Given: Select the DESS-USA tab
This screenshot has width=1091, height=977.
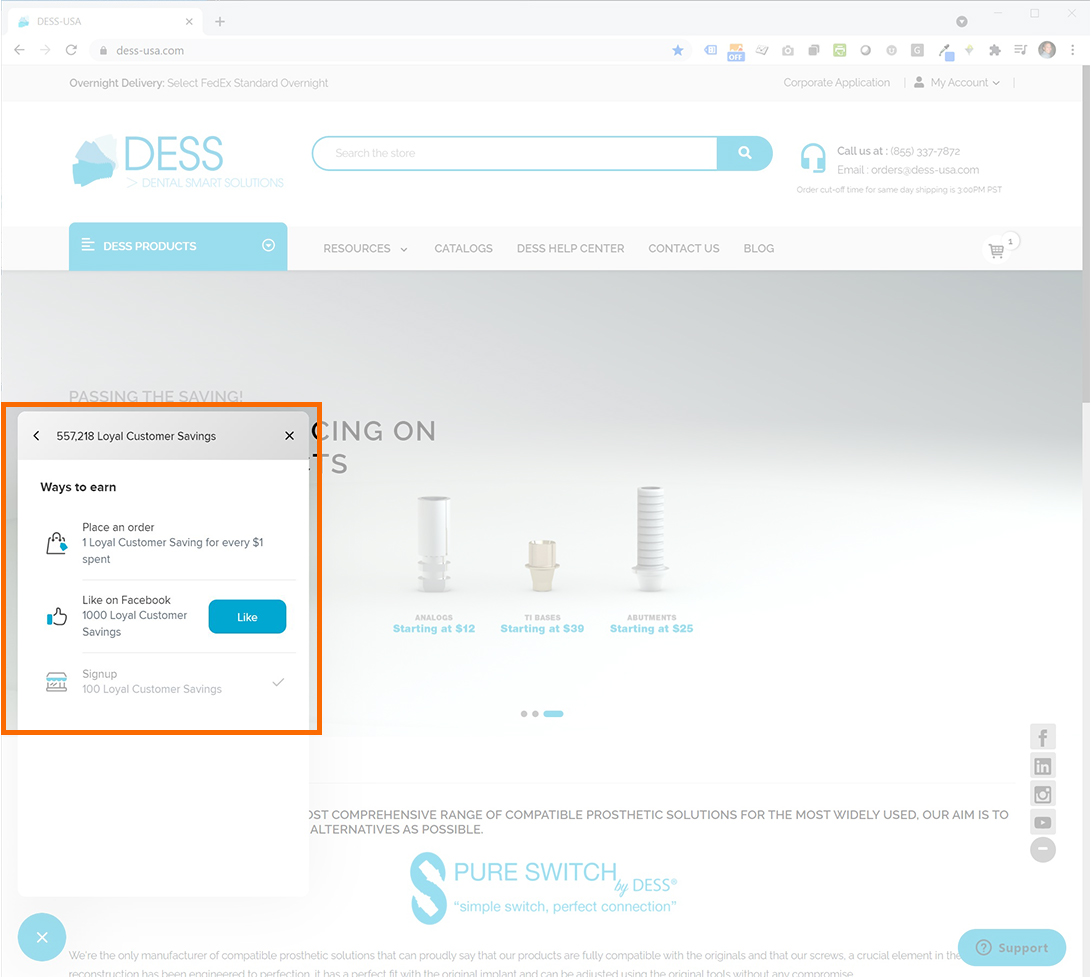Looking at the screenshot, I should [x=104, y=22].
